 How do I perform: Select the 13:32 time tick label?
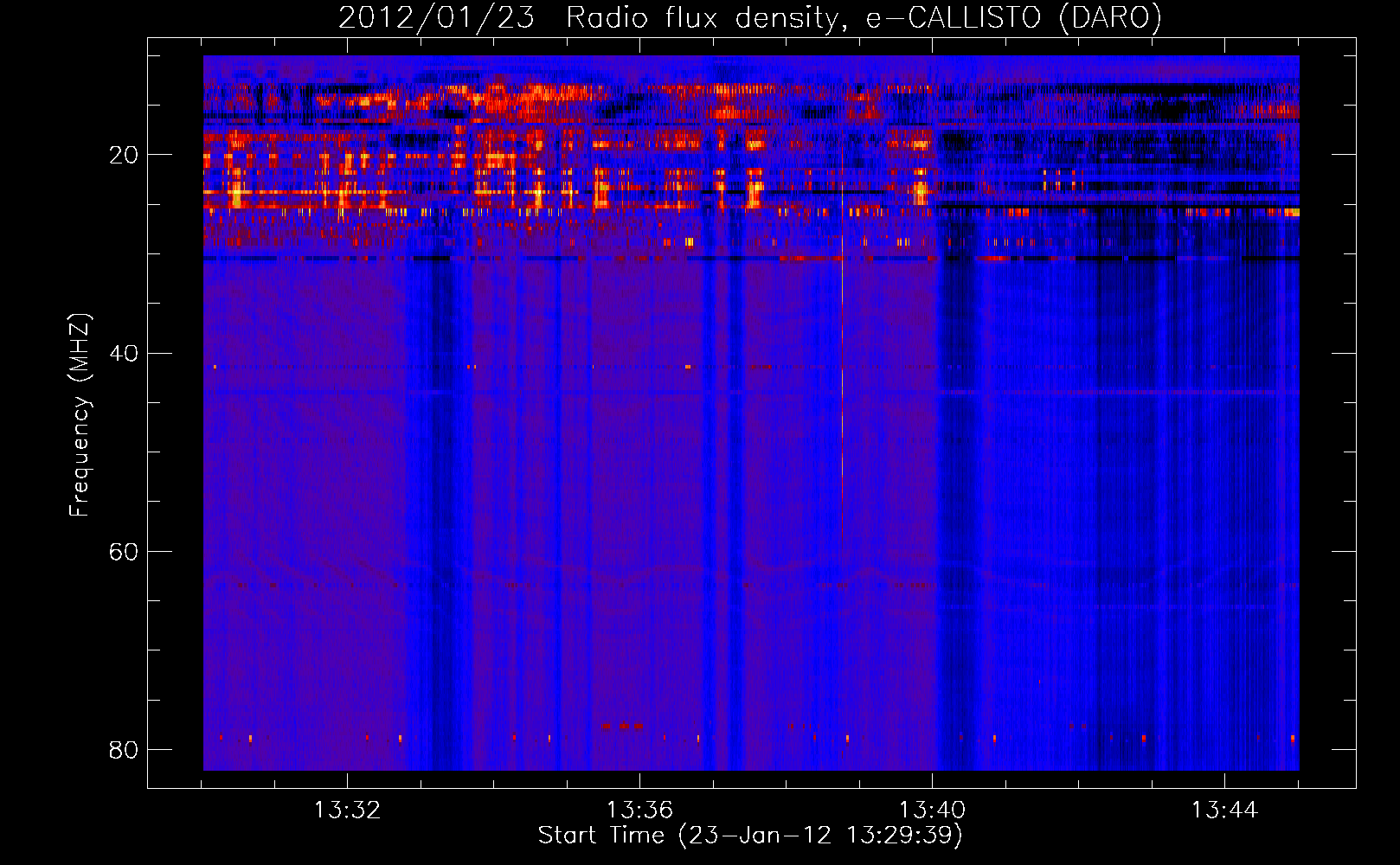[347, 811]
